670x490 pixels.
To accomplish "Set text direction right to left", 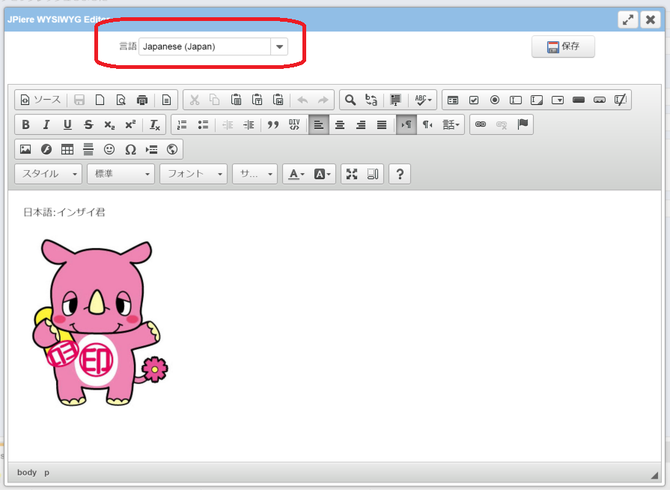I will [427, 125].
